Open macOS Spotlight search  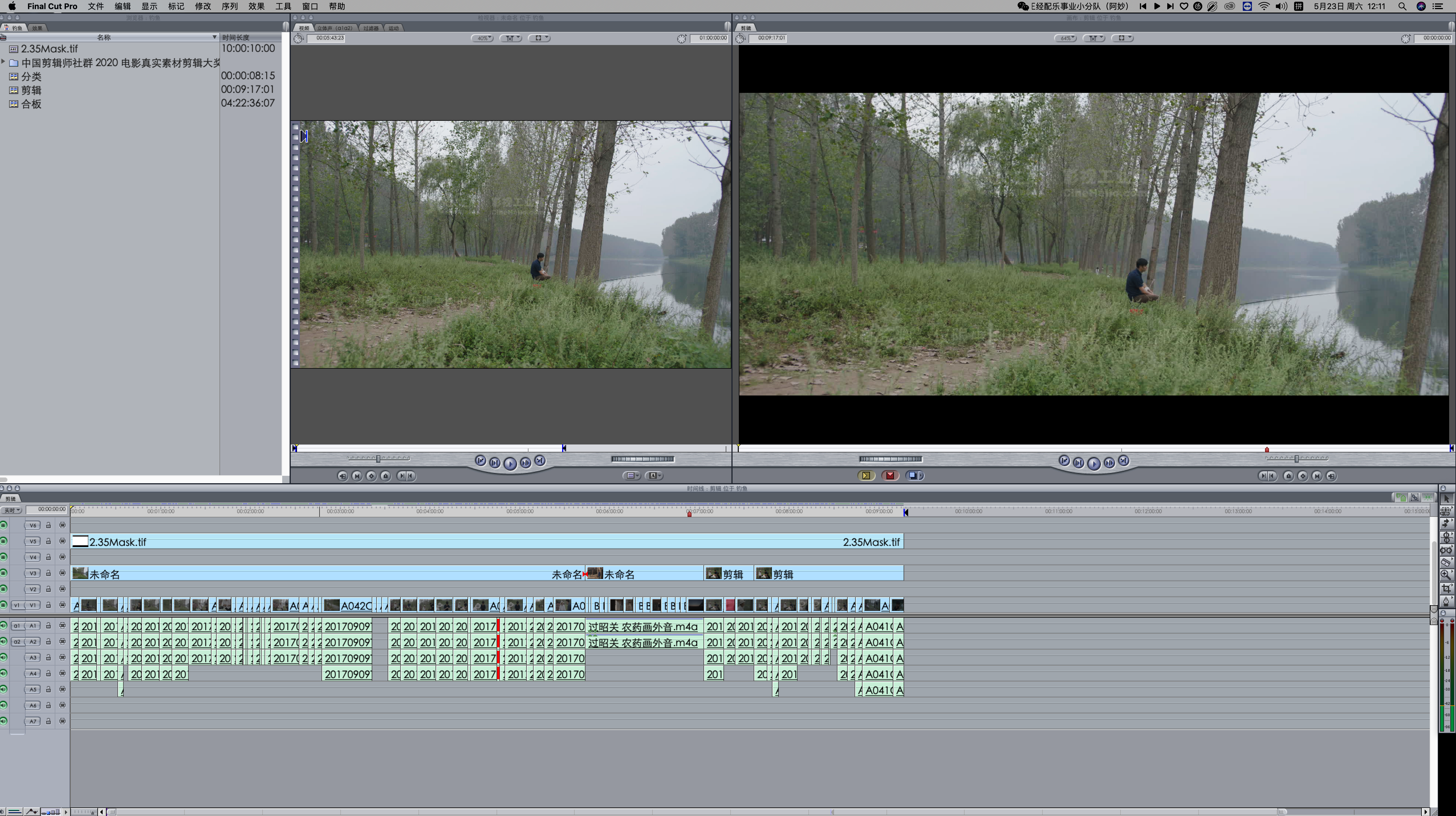(x=1402, y=6)
